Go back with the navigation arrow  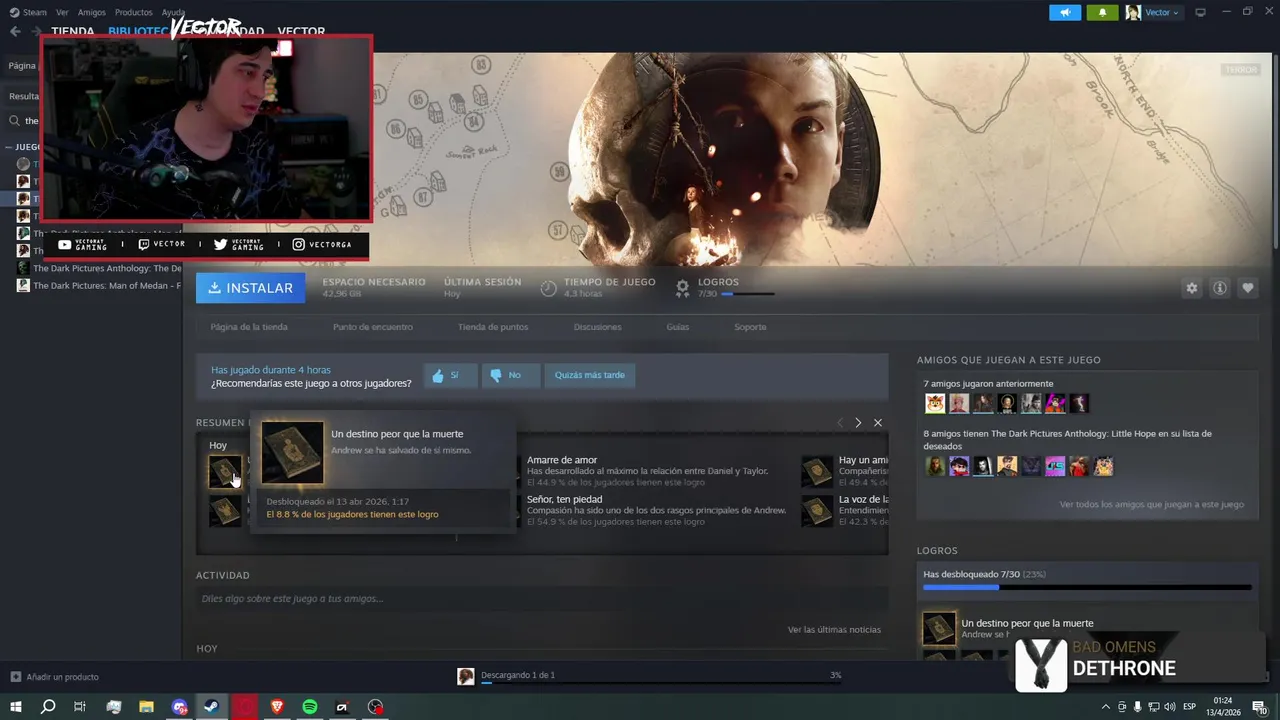[15, 31]
